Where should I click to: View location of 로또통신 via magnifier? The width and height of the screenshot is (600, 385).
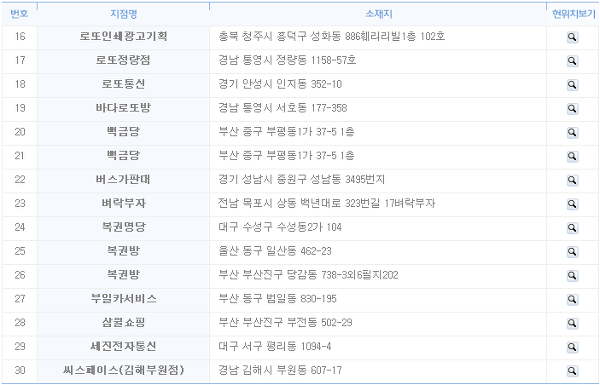coord(572,85)
